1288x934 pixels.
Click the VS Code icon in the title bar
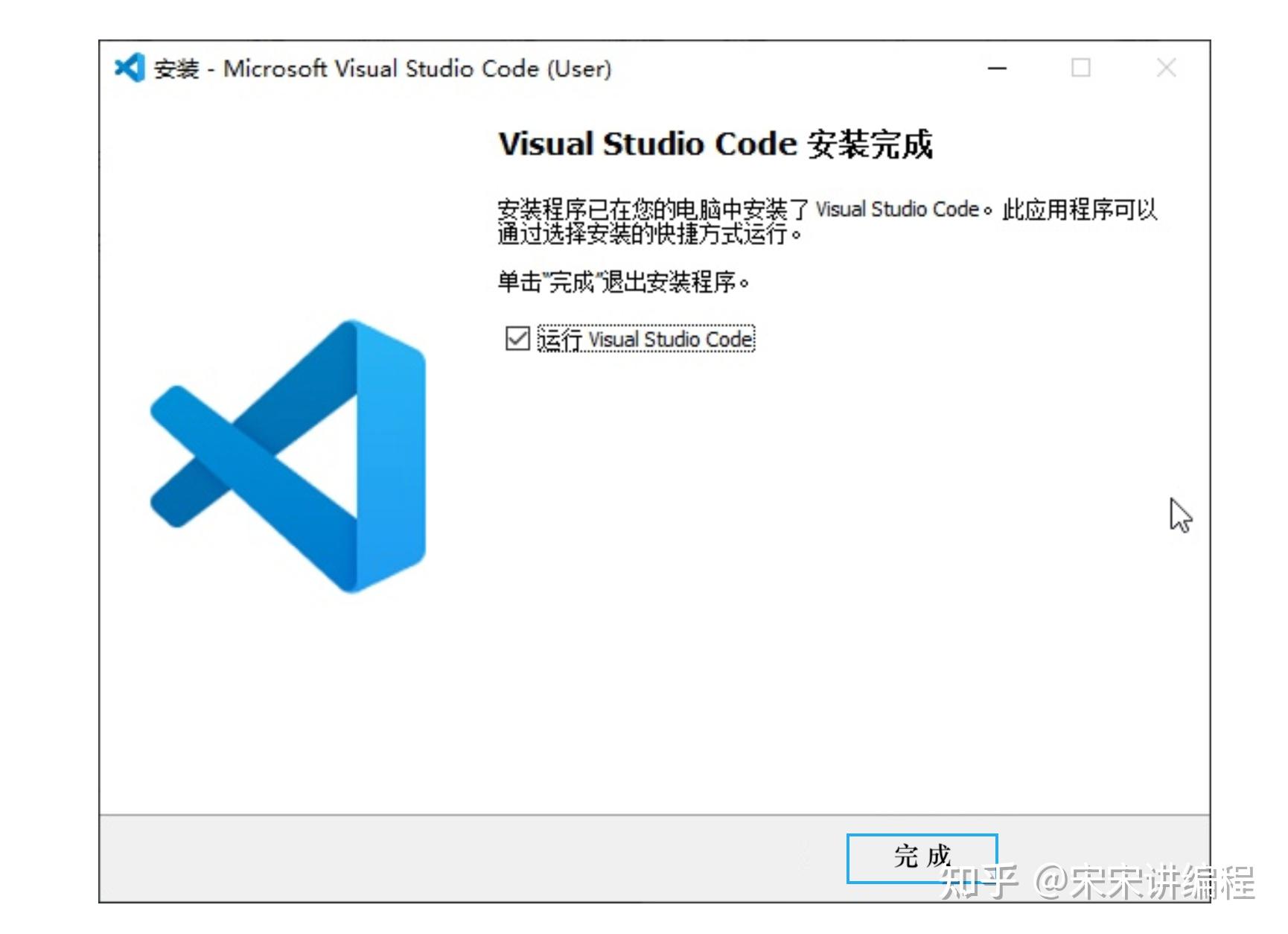[x=130, y=68]
